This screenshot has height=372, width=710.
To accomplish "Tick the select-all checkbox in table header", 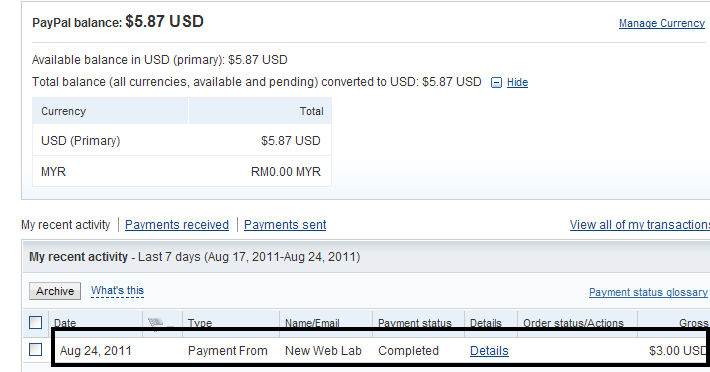I will tap(35, 323).
